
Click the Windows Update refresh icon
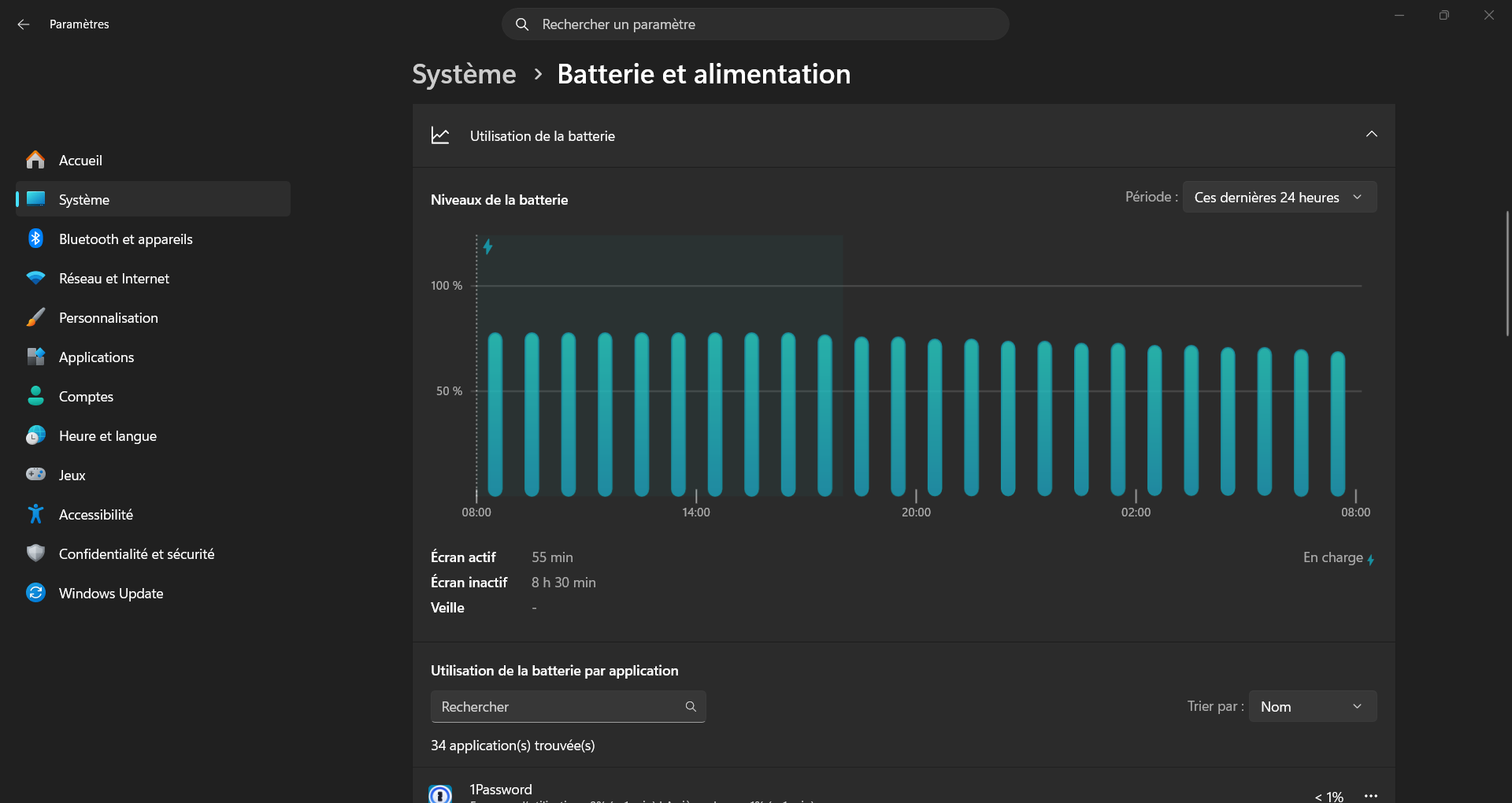35,593
